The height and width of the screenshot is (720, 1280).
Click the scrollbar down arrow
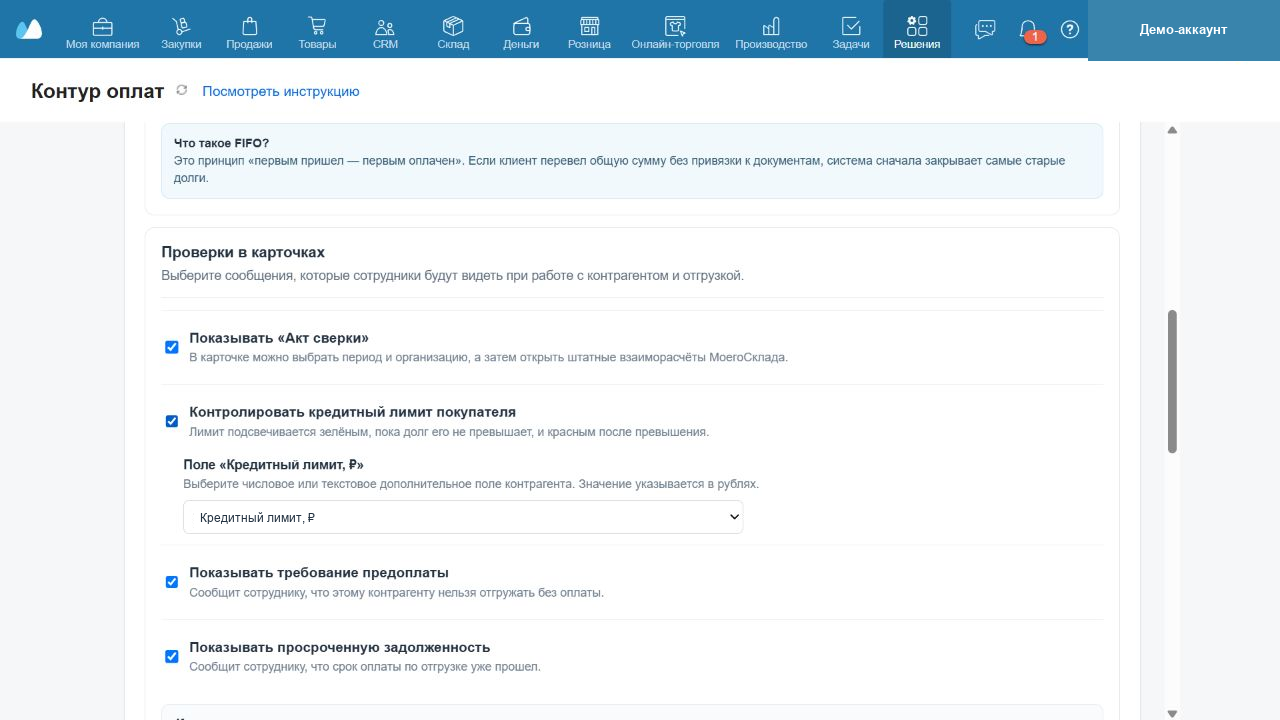(x=1173, y=713)
